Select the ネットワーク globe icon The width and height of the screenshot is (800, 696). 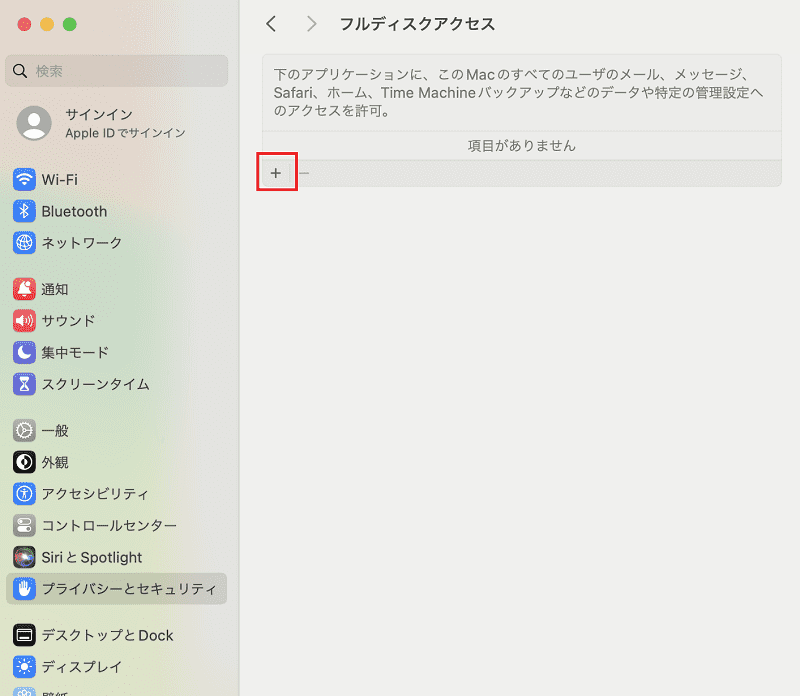(x=24, y=243)
